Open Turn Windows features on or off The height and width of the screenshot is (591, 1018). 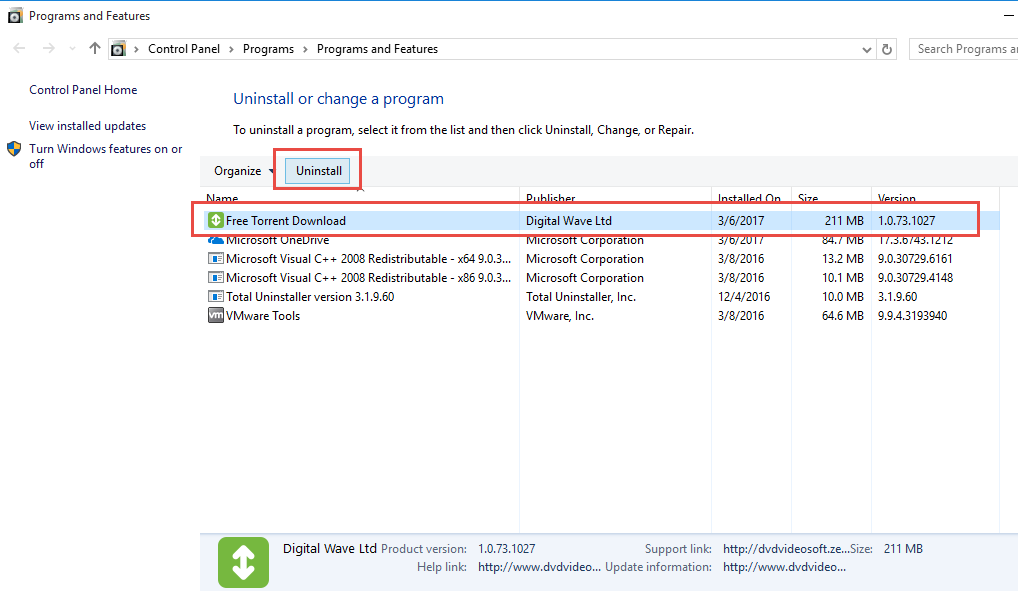click(x=106, y=157)
